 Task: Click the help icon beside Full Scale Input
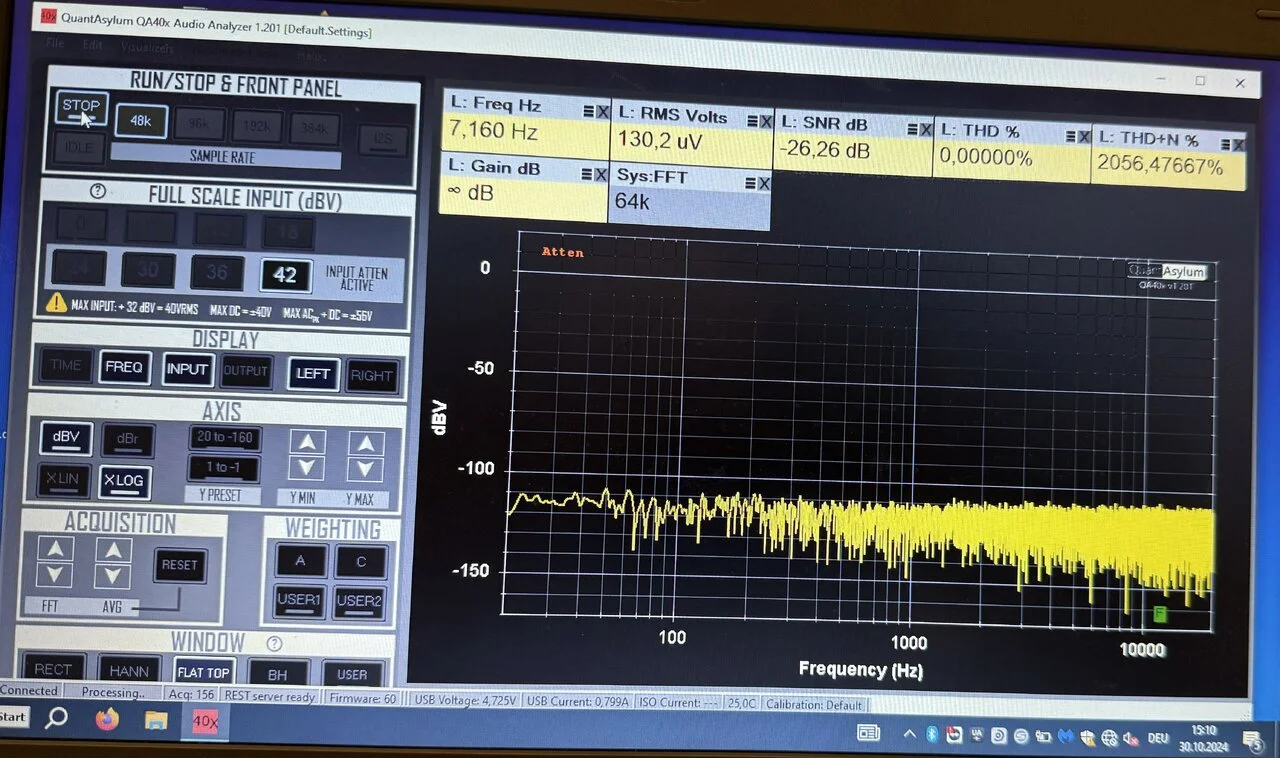(x=98, y=192)
